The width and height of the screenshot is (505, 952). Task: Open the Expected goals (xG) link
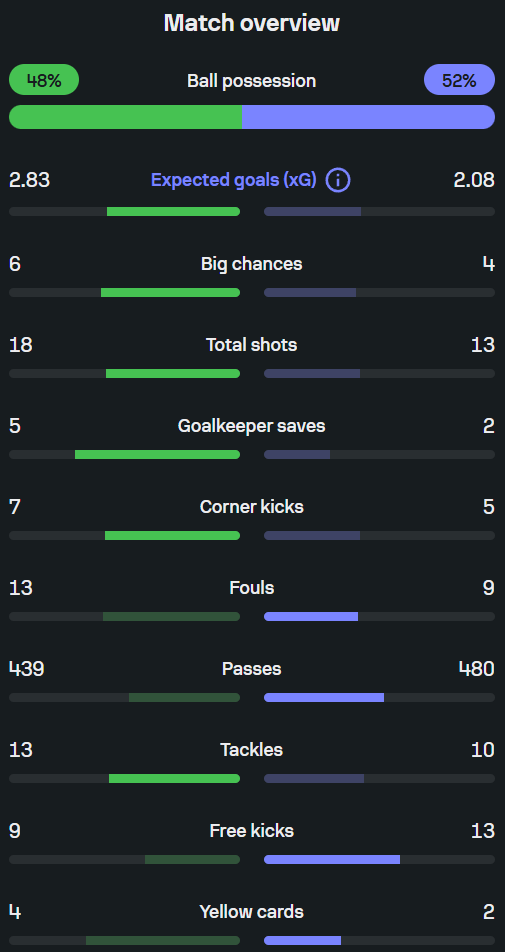pos(234,180)
